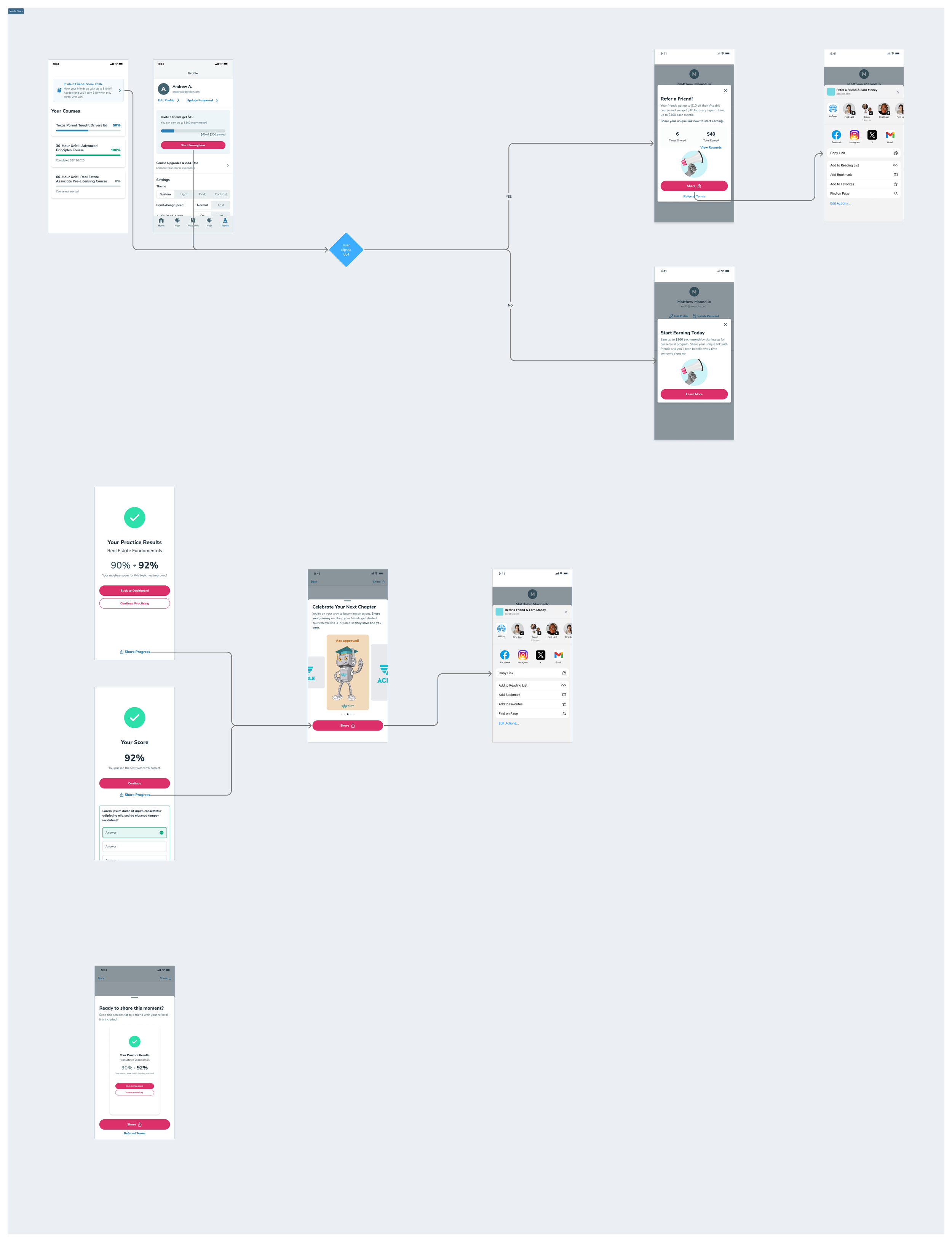This screenshot has width=952, height=1242.
Task: Click the chevron next to Update Password
Action: (216, 100)
